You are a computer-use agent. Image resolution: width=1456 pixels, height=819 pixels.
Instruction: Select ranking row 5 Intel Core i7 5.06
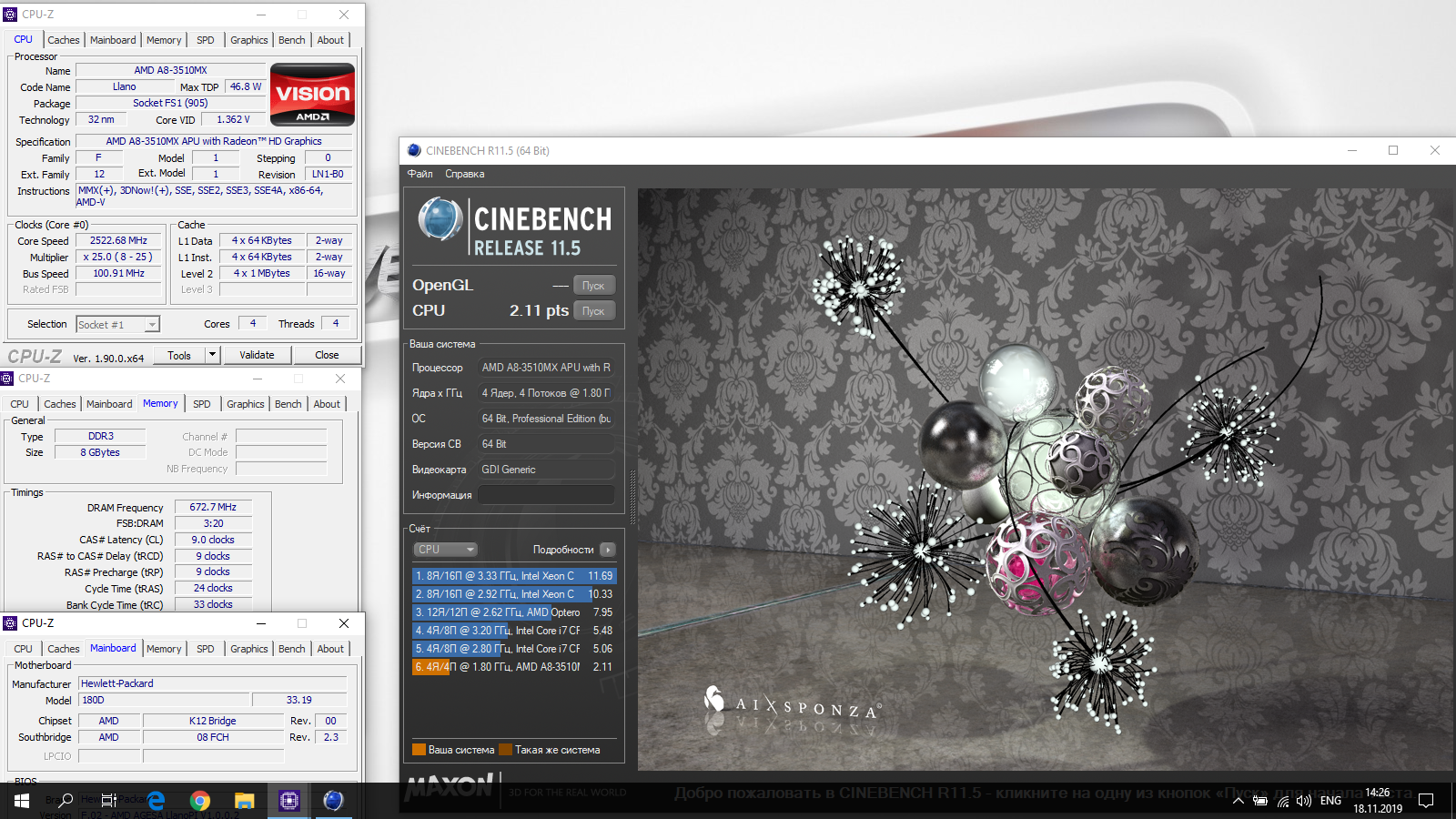click(514, 649)
